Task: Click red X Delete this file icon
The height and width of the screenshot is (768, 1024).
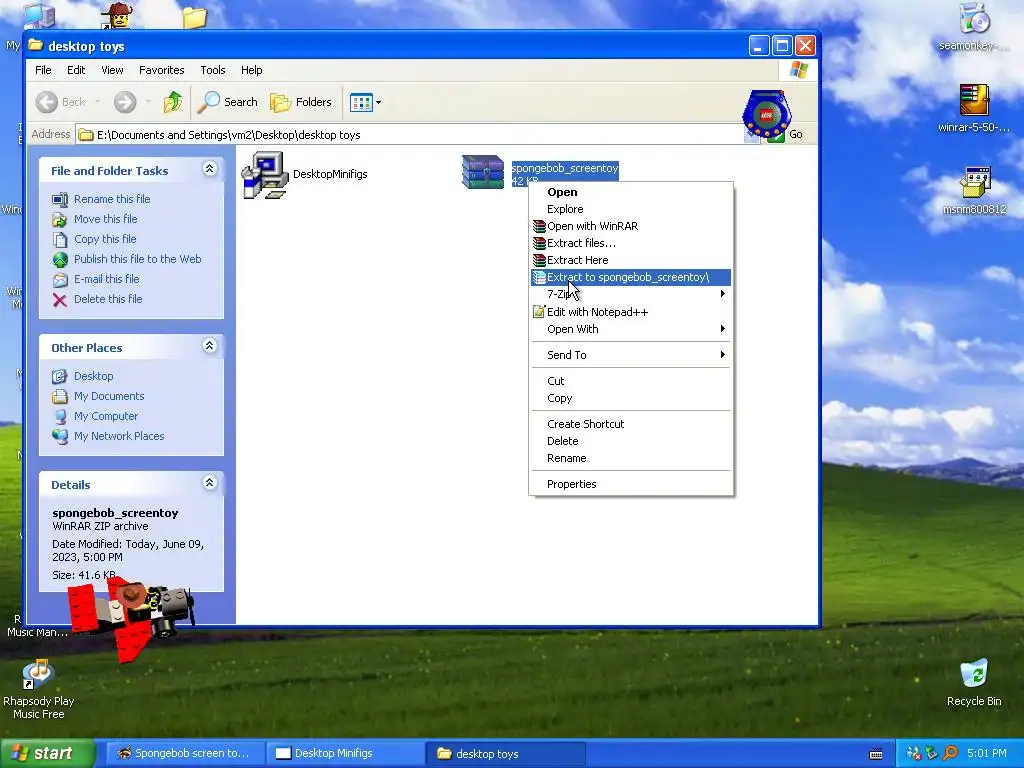Action: 59,300
